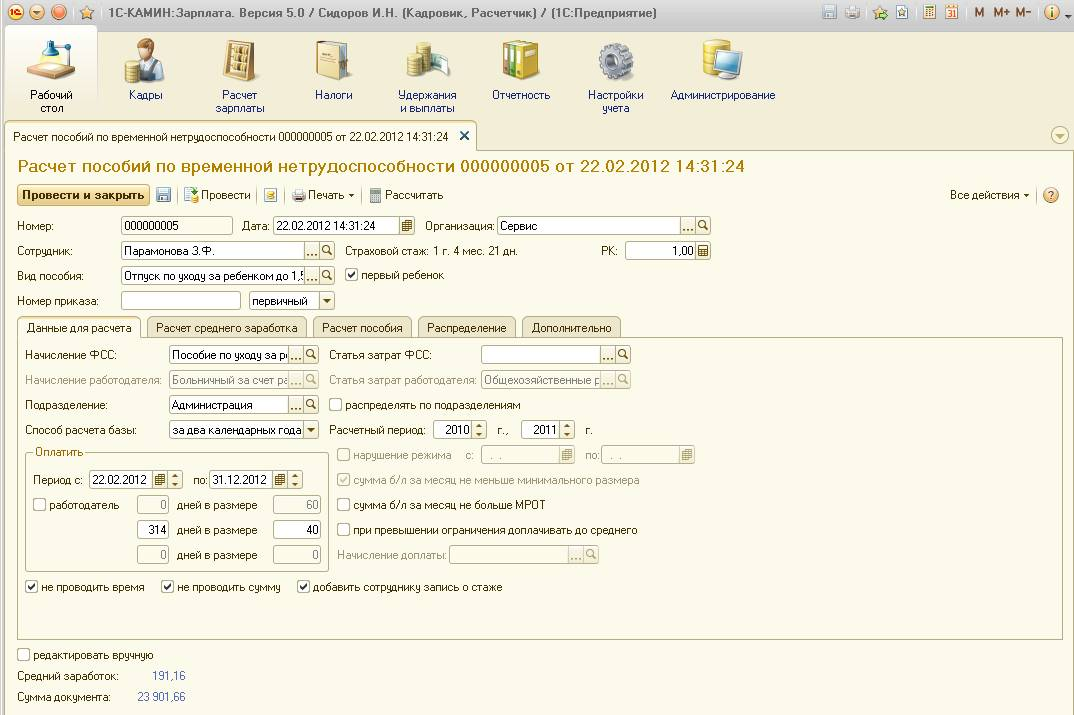
Task: Open calendar for period по date
Action: (x=279, y=479)
